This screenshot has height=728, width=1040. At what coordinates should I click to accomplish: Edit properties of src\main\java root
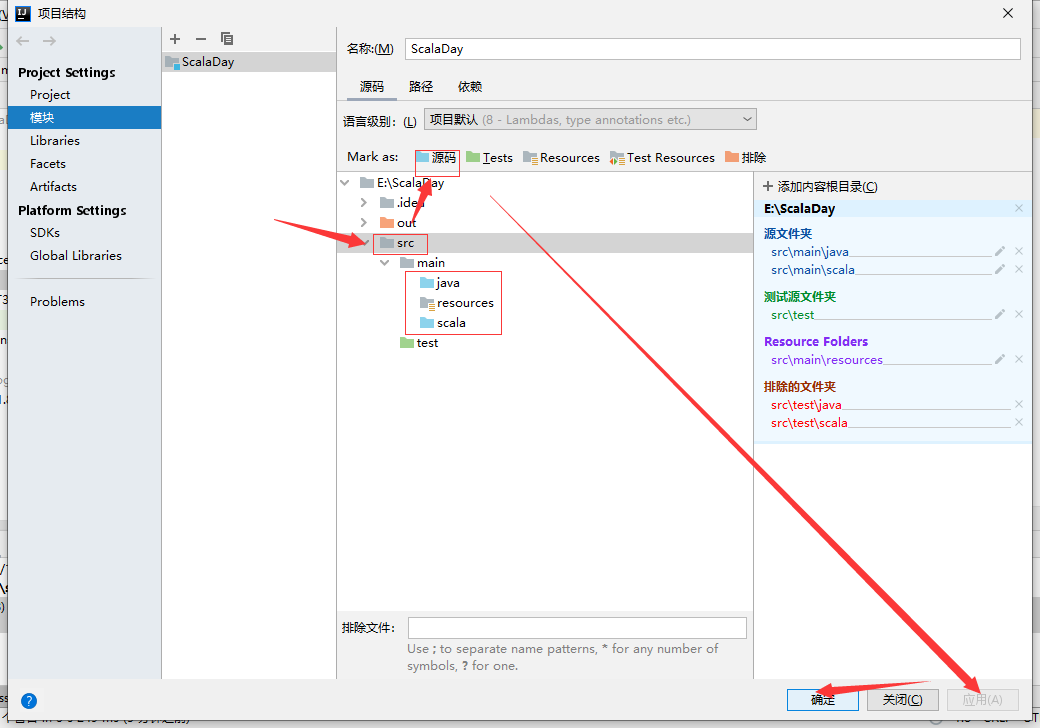coord(1000,251)
